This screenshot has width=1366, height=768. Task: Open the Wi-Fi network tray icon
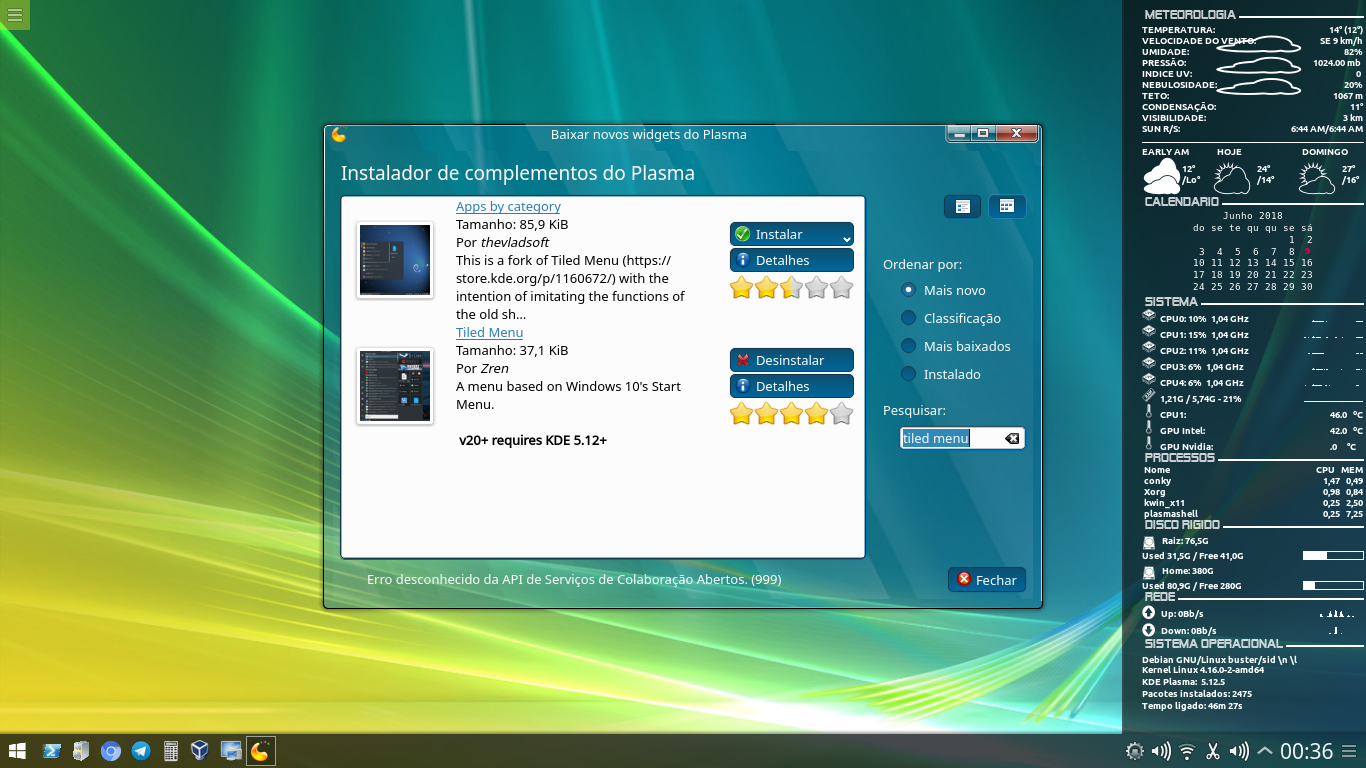click(1187, 751)
